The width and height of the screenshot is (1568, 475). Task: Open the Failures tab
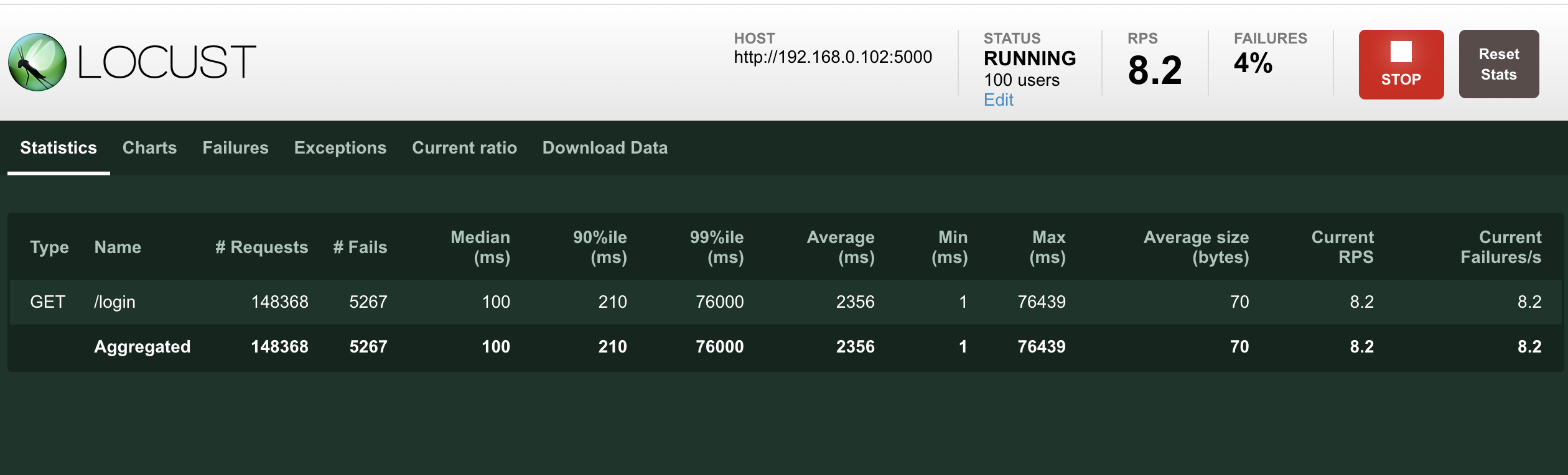pos(235,148)
